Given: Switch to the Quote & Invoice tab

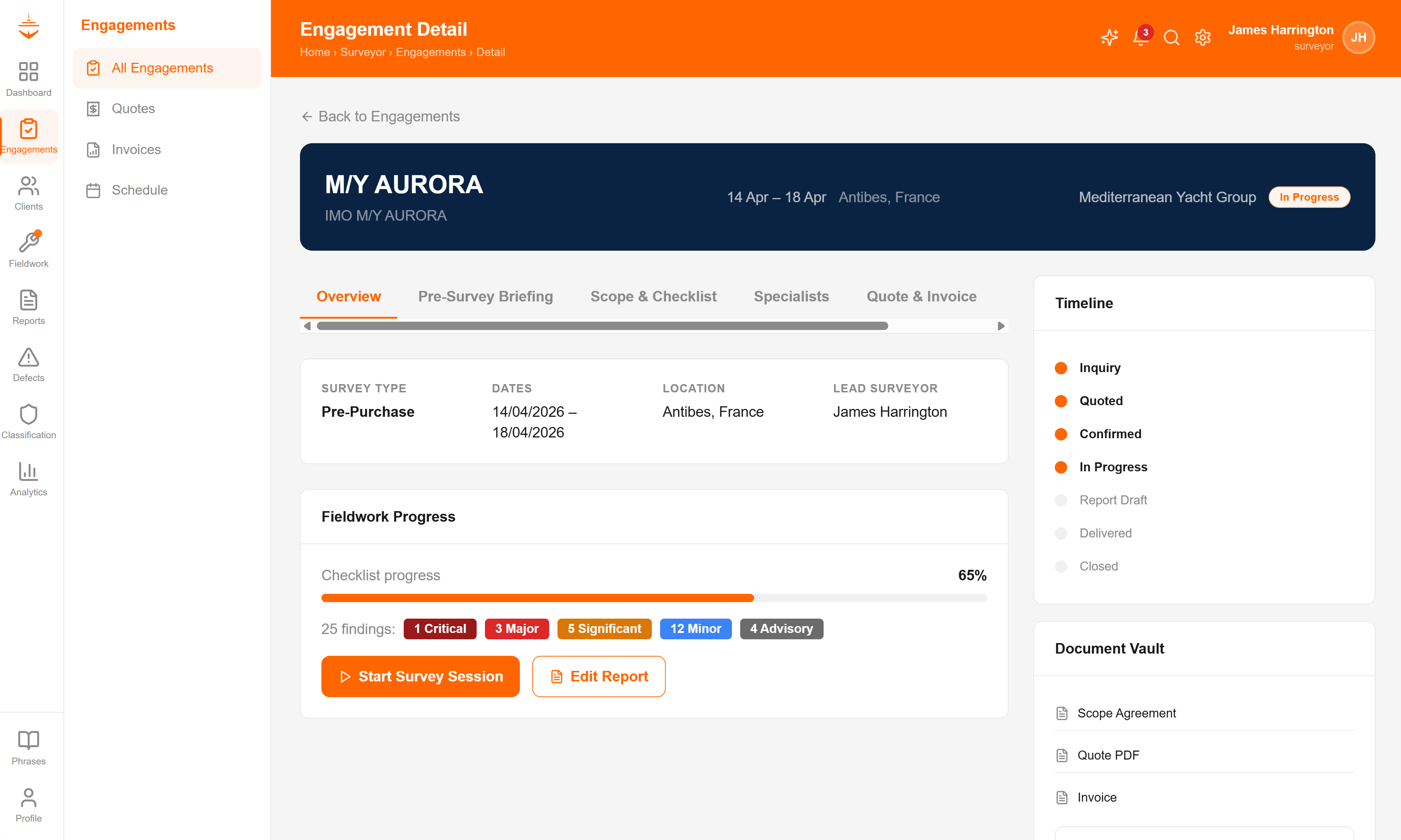Looking at the screenshot, I should click(x=921, y=297).
